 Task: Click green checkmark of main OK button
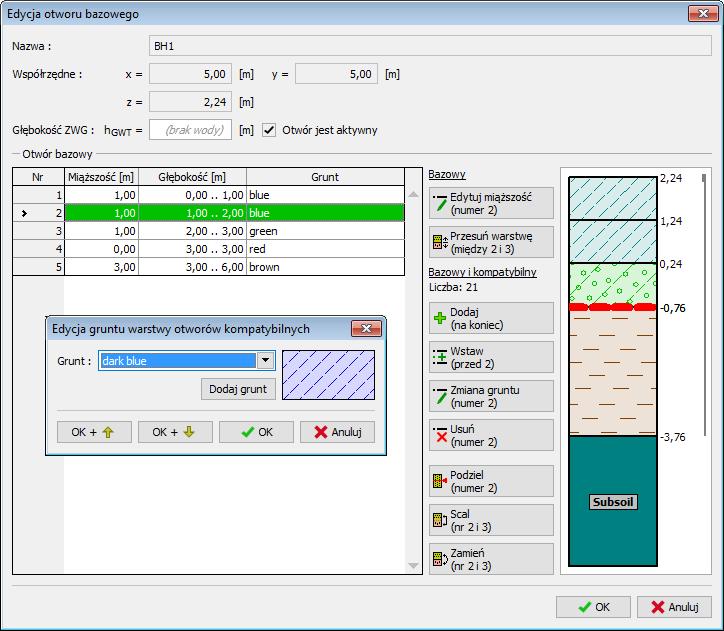click(585, 607)
